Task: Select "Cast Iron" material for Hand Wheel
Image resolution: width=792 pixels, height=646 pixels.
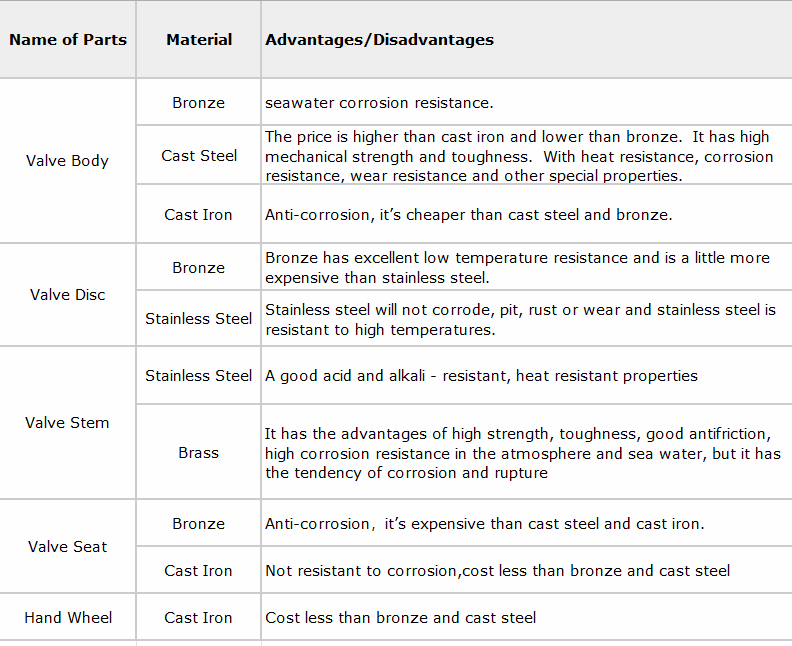Action: click(198, 618)
